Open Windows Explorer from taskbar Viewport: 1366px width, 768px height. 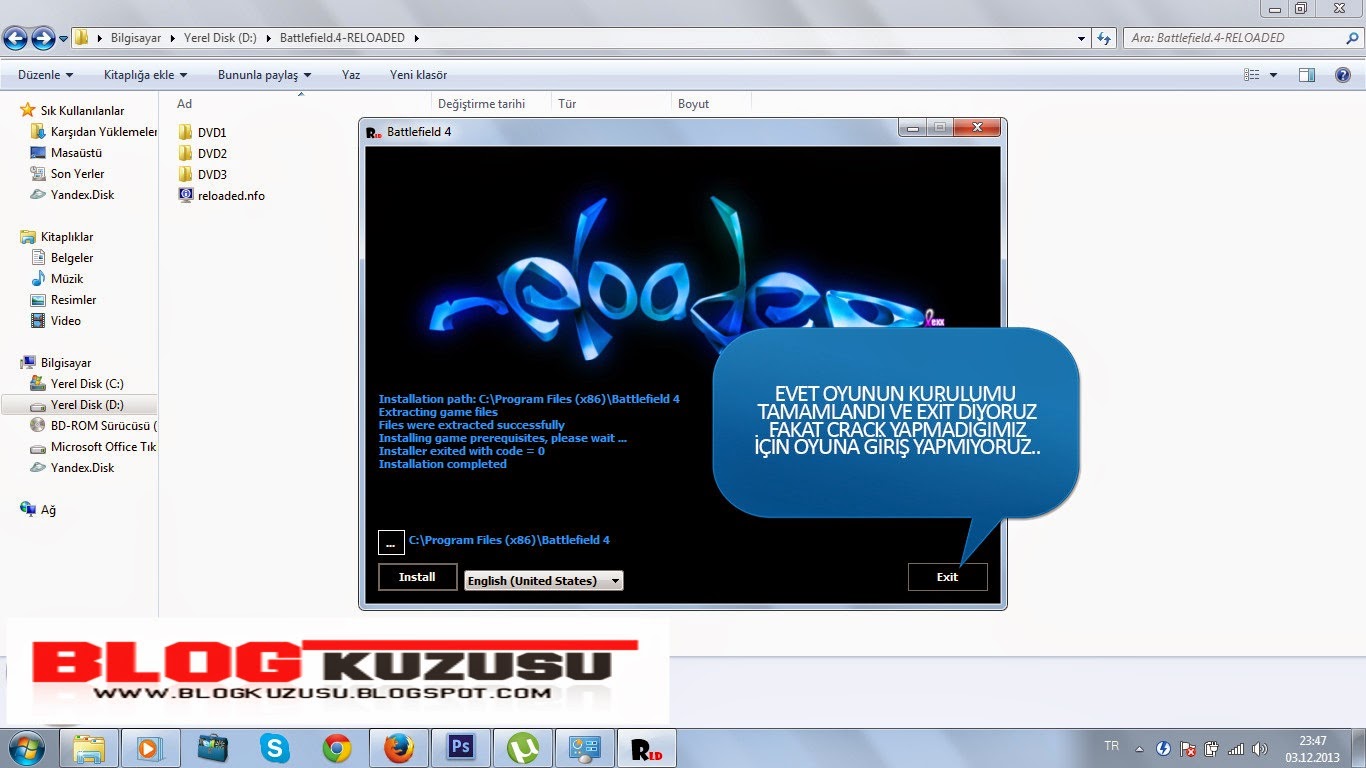89,748
